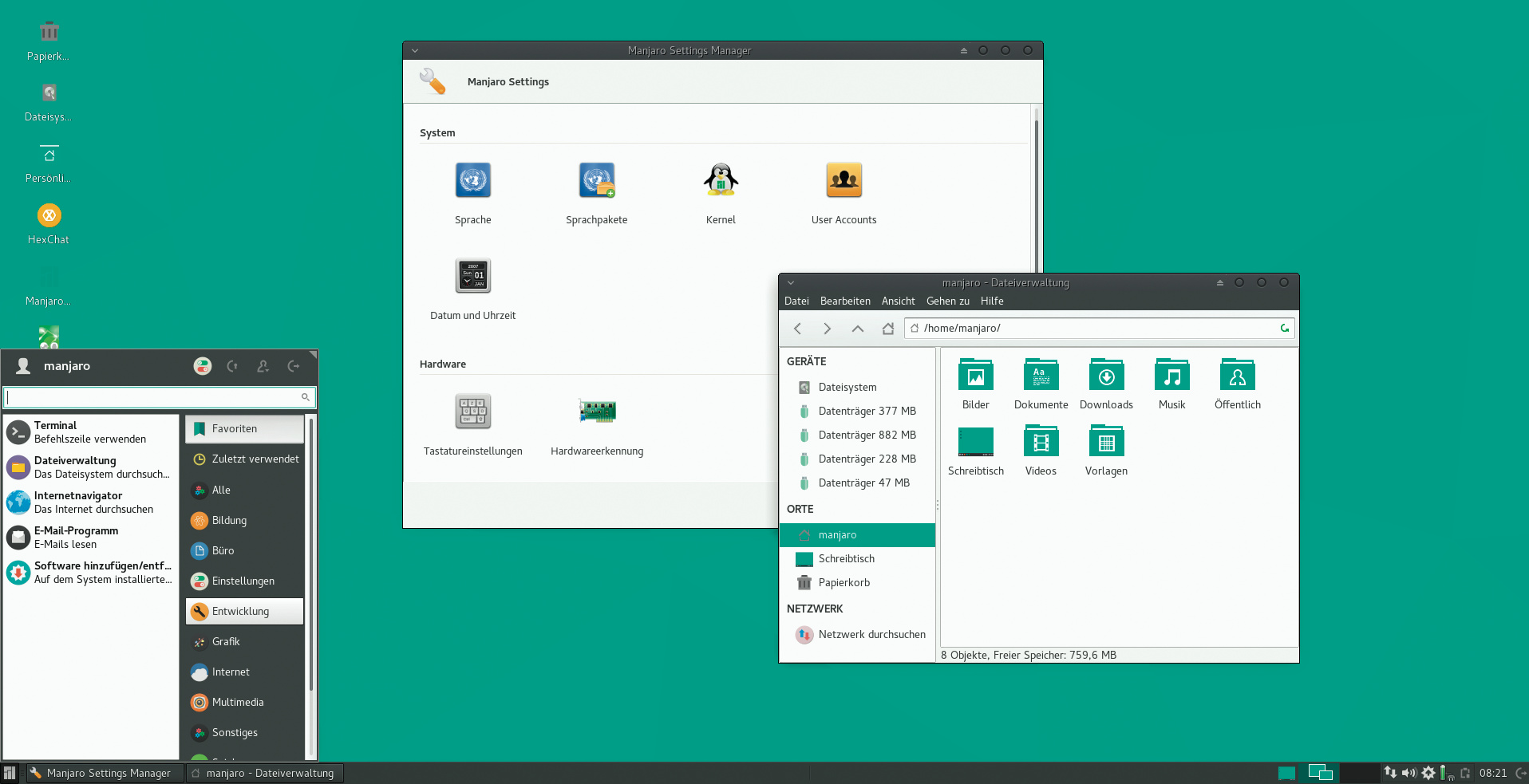This screenshot has height=784, width=1529.
Task: Go up to parent folder
Action: pyautogui.click(x=857, y=329)
